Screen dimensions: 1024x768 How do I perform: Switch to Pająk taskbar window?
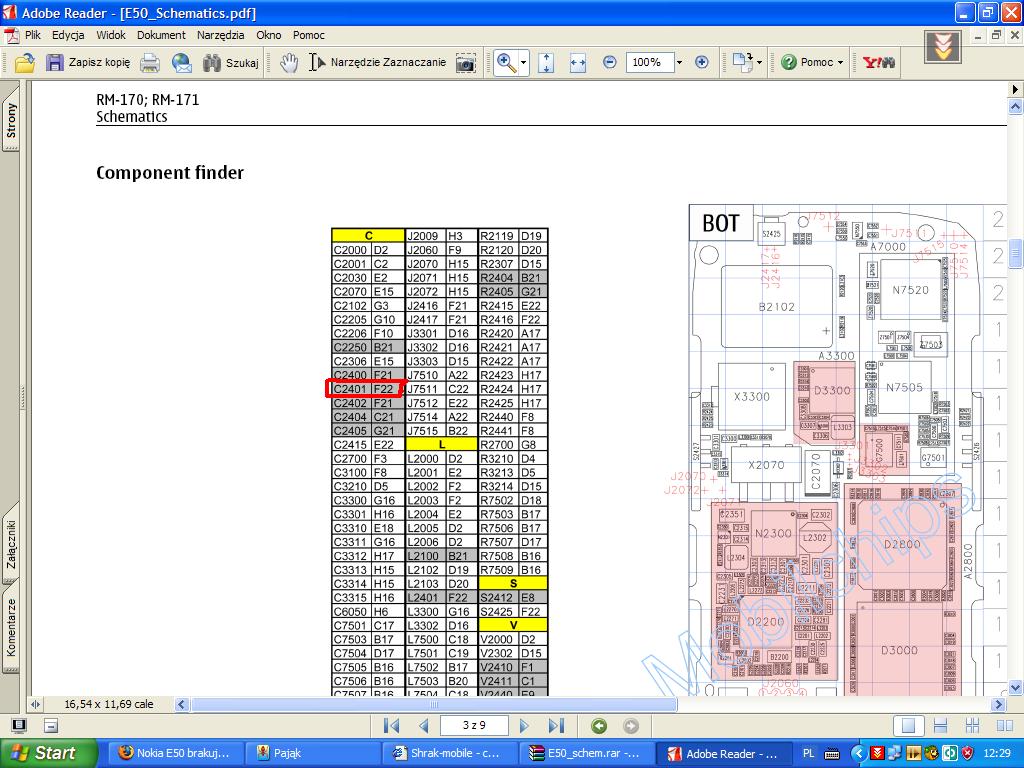[312, 753]
